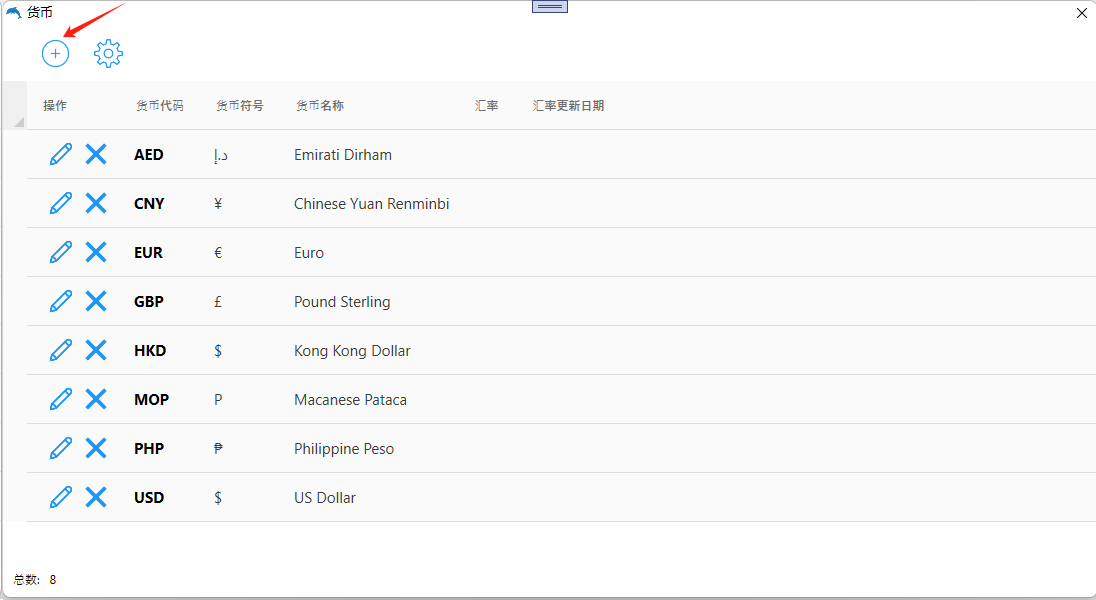Sort by 货币代码 column header
Screen dimensions: 1096x600
pos(160,106)
